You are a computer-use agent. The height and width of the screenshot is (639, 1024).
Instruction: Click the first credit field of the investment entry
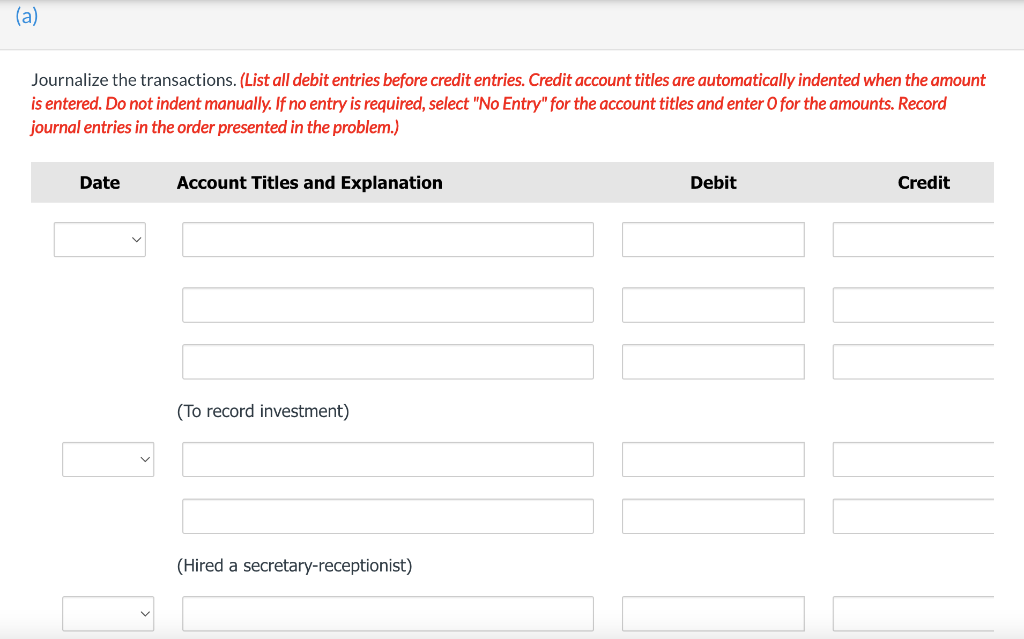tap(914, 240)
